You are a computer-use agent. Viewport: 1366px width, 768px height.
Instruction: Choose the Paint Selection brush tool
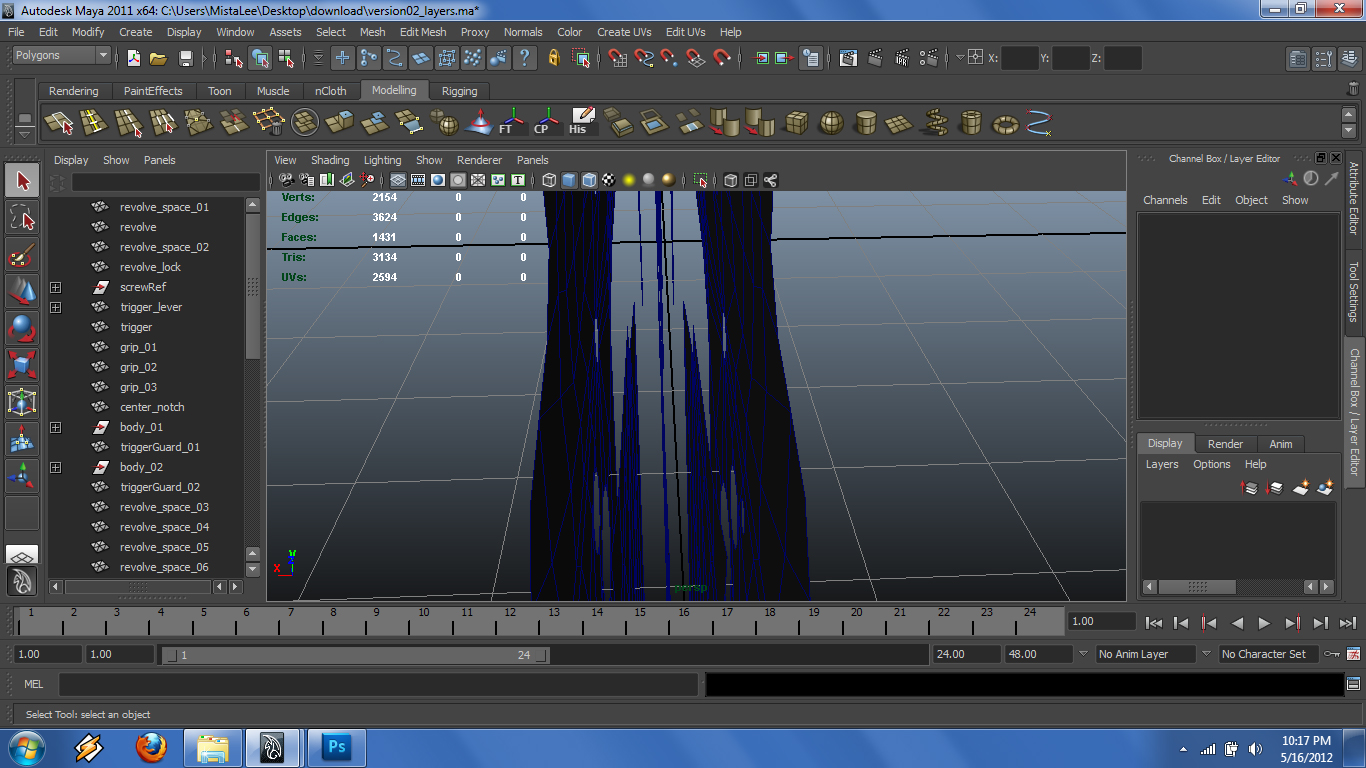pos(22,255)
